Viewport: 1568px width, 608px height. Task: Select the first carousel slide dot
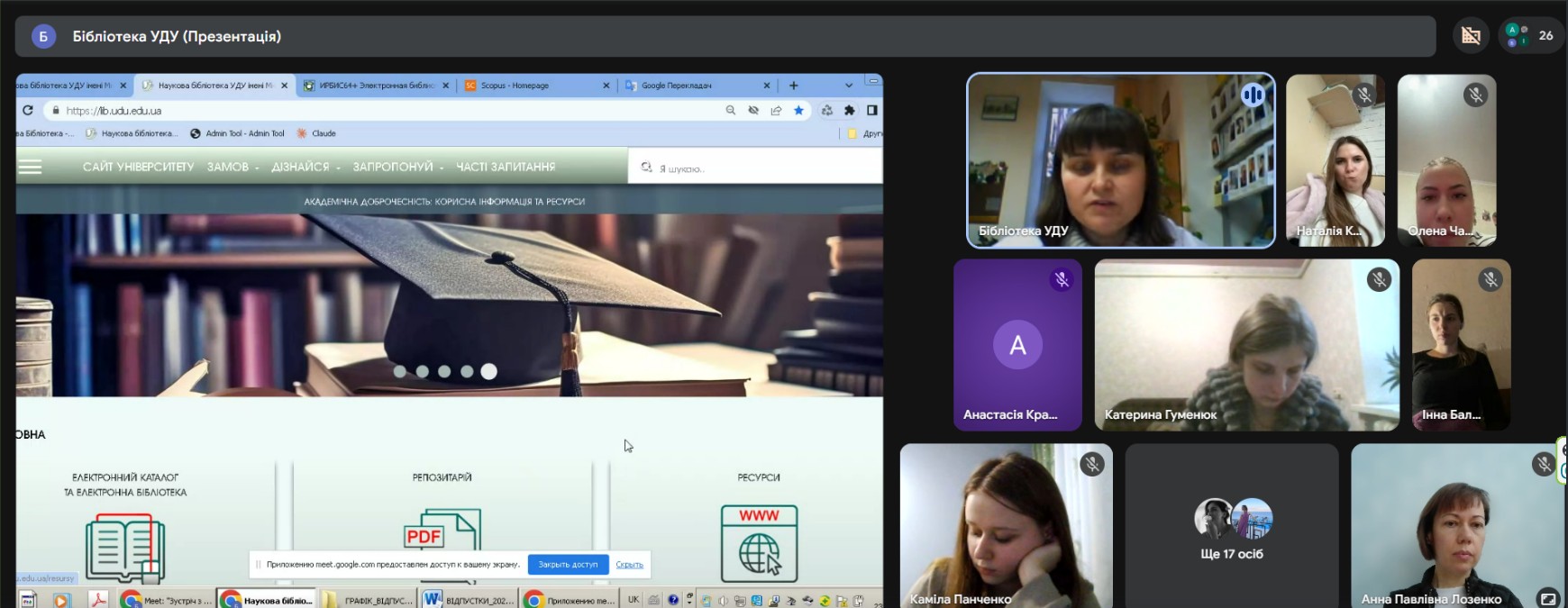(x=400, y=371)
